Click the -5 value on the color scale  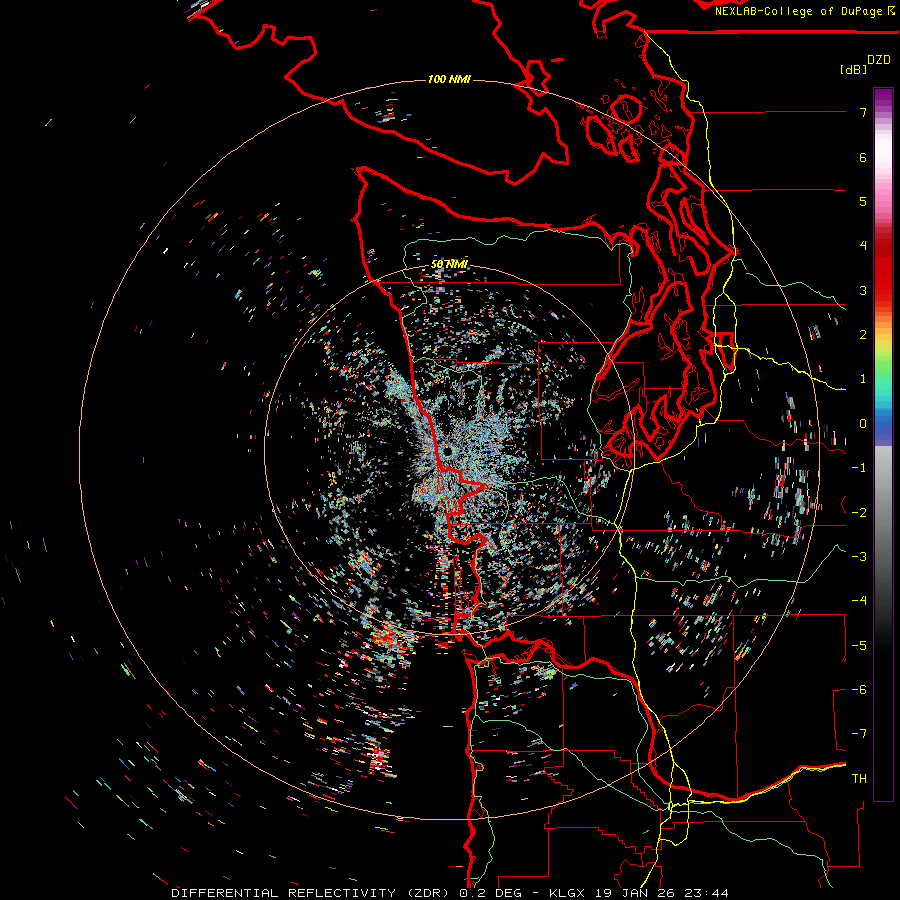(859, 646)
